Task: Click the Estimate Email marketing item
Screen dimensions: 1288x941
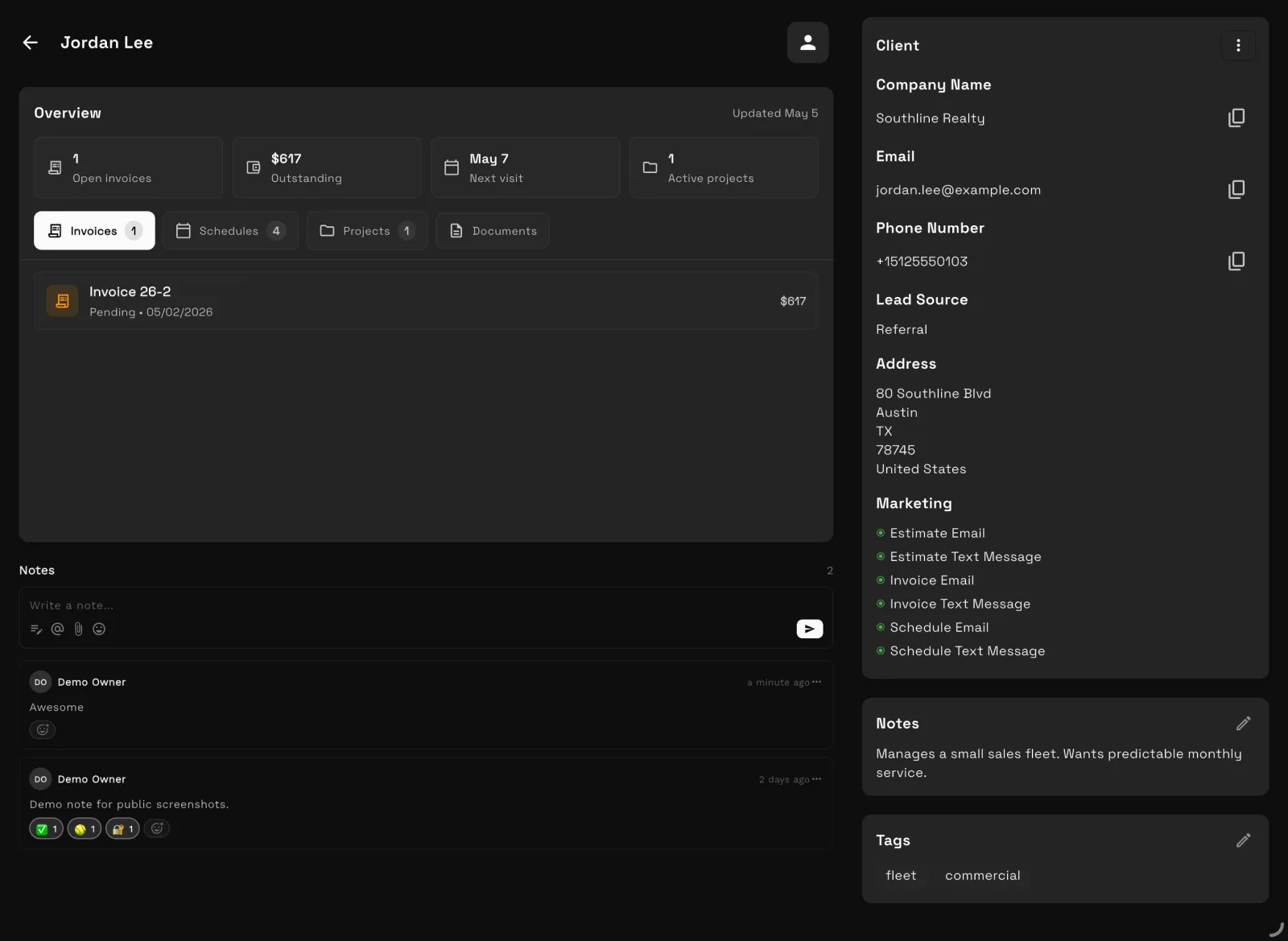Action: pos(931,533)
